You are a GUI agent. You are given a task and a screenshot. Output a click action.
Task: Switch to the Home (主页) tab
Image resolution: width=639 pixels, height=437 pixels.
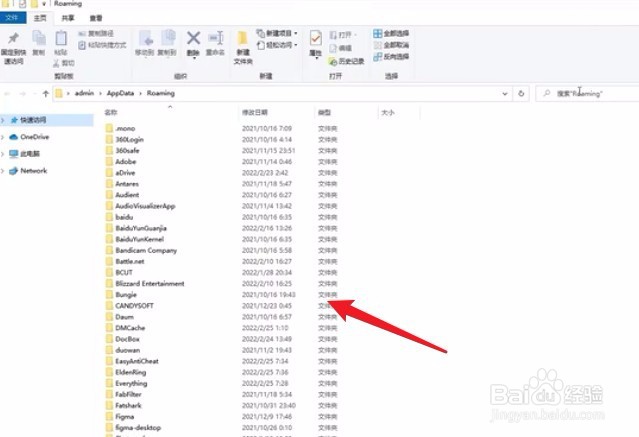click(40, 18)
